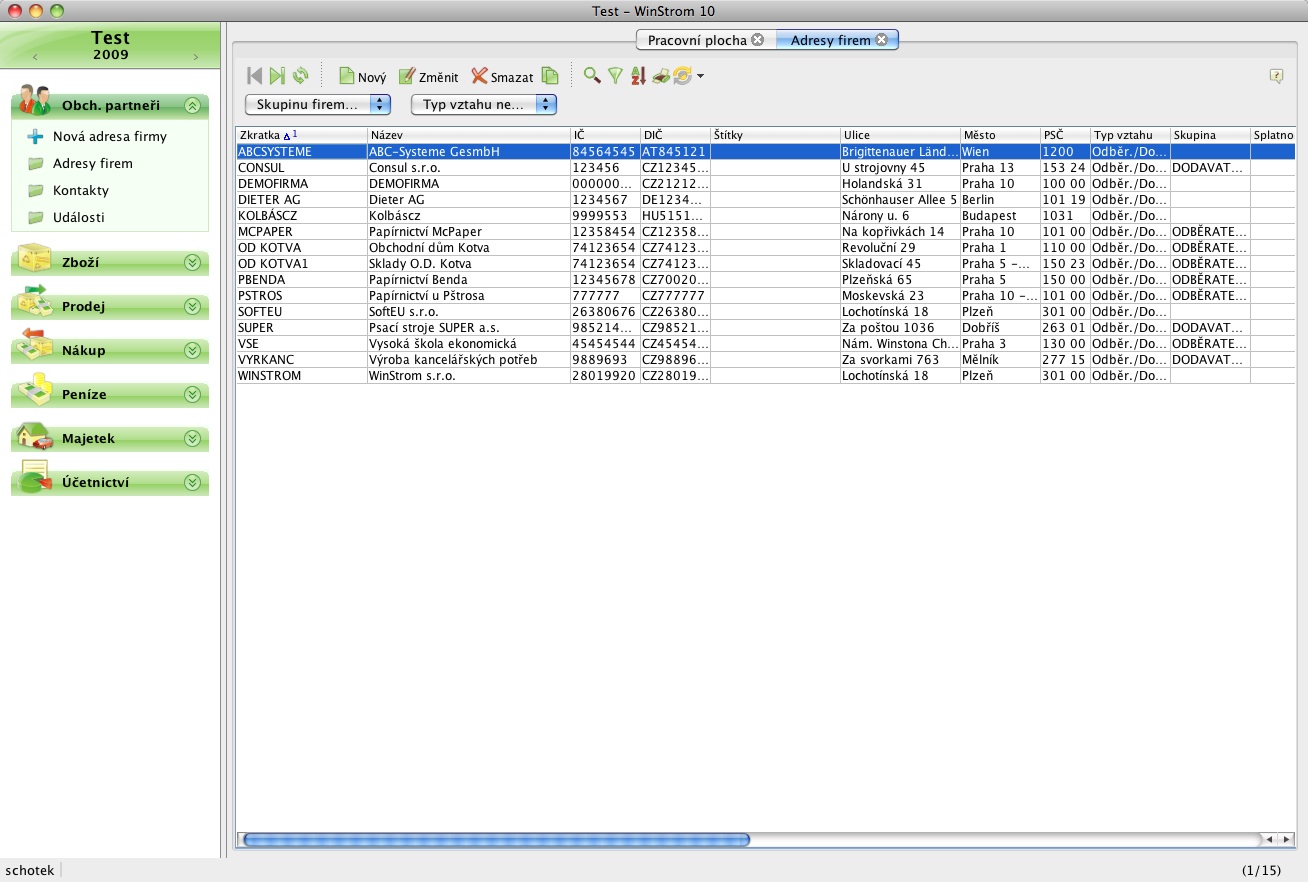Click Nová adresa firmy in the sidebar
The width and height of the screenshot is (1308, 882).
click(110, 137)
